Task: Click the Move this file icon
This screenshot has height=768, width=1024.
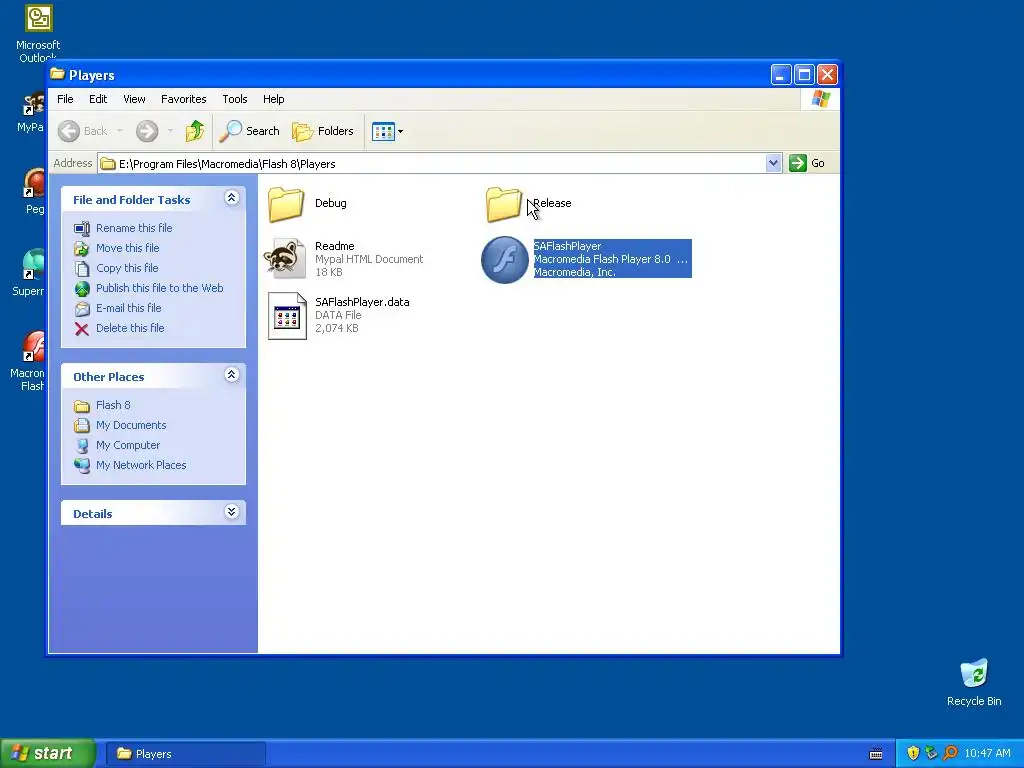Action: (x=82, y=249)
